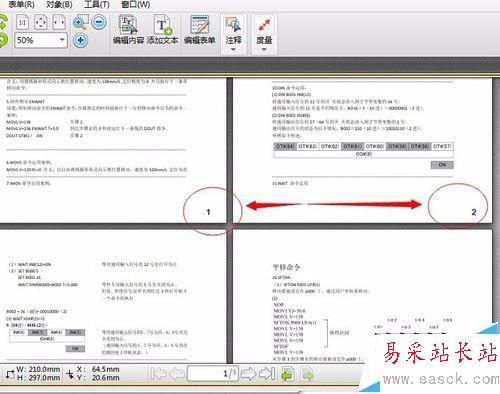Click the W: 210.0mm width value
The width and height of the screenshot is (500, 394).
(39, 369)
